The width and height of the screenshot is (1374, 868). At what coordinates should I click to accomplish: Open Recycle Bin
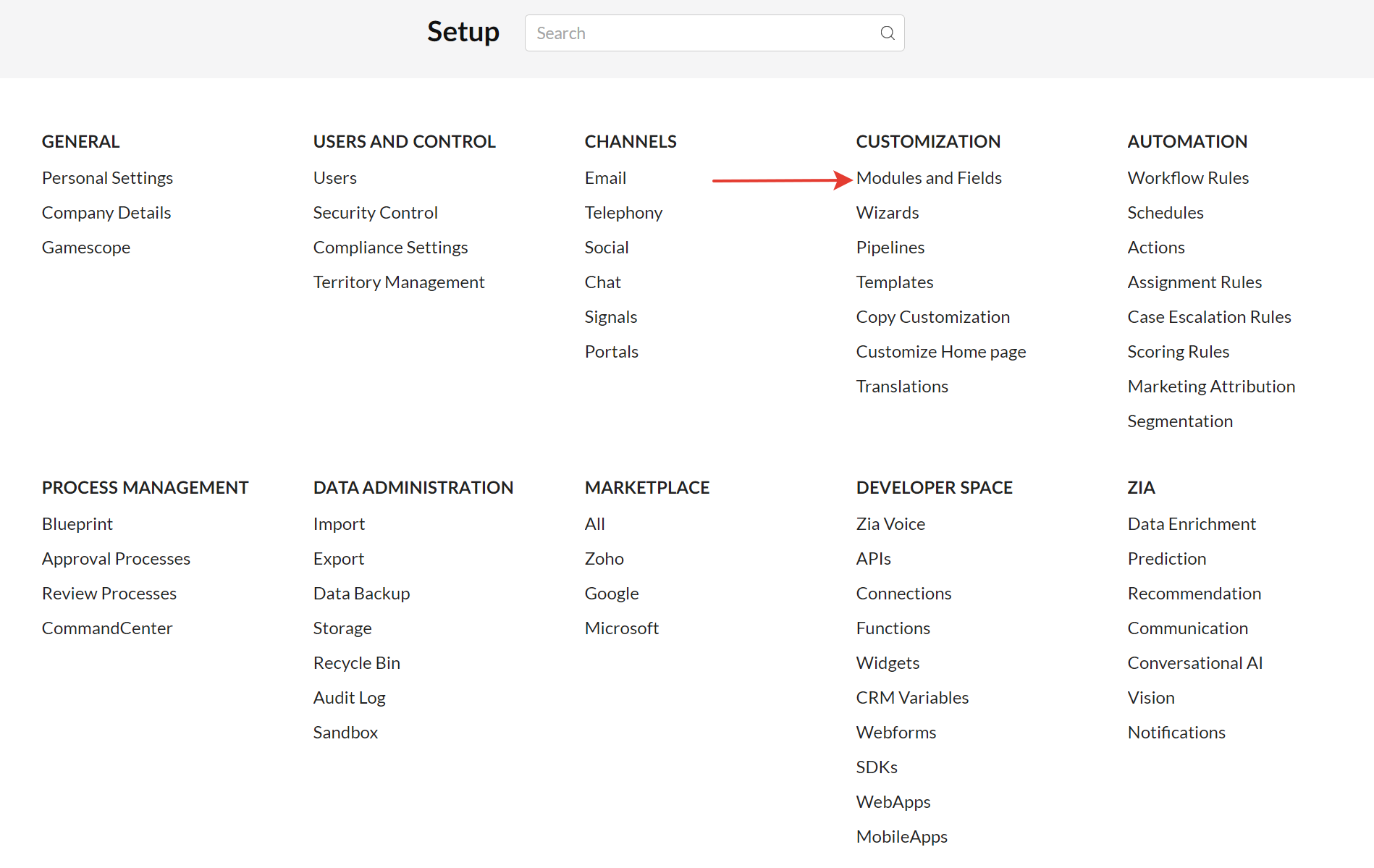356,663
